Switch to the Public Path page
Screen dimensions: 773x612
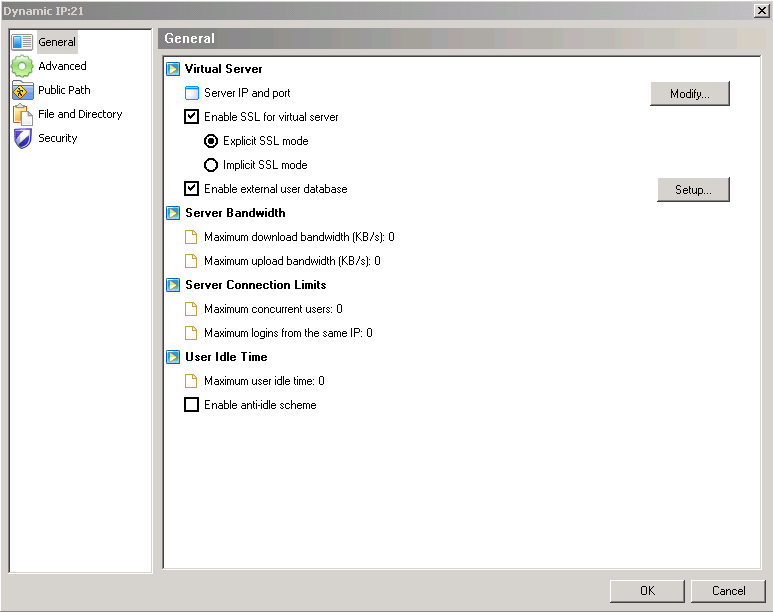[x=64, y=90]
